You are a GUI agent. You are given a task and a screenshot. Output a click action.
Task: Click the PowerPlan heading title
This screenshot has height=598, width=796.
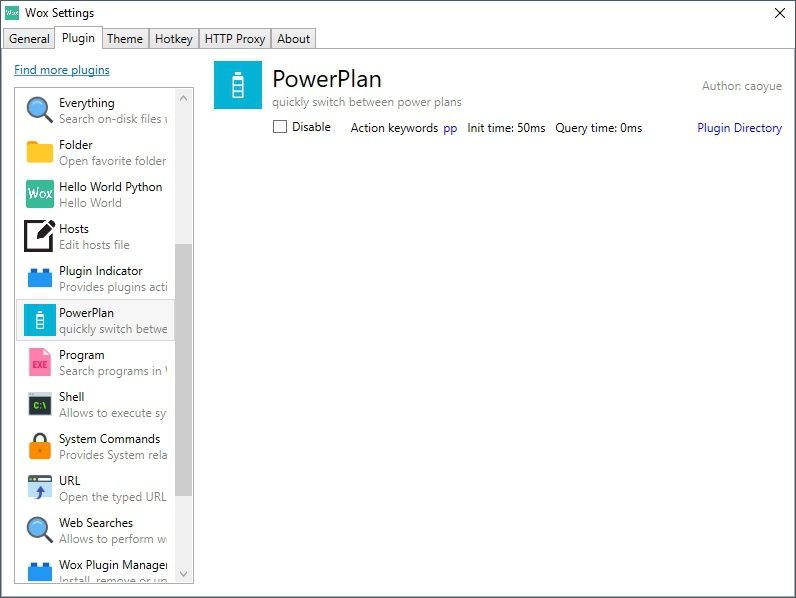327,79
